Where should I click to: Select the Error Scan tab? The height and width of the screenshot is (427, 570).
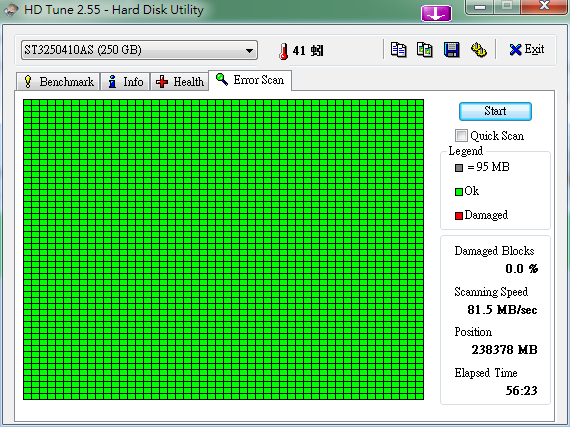pos(250,80)
